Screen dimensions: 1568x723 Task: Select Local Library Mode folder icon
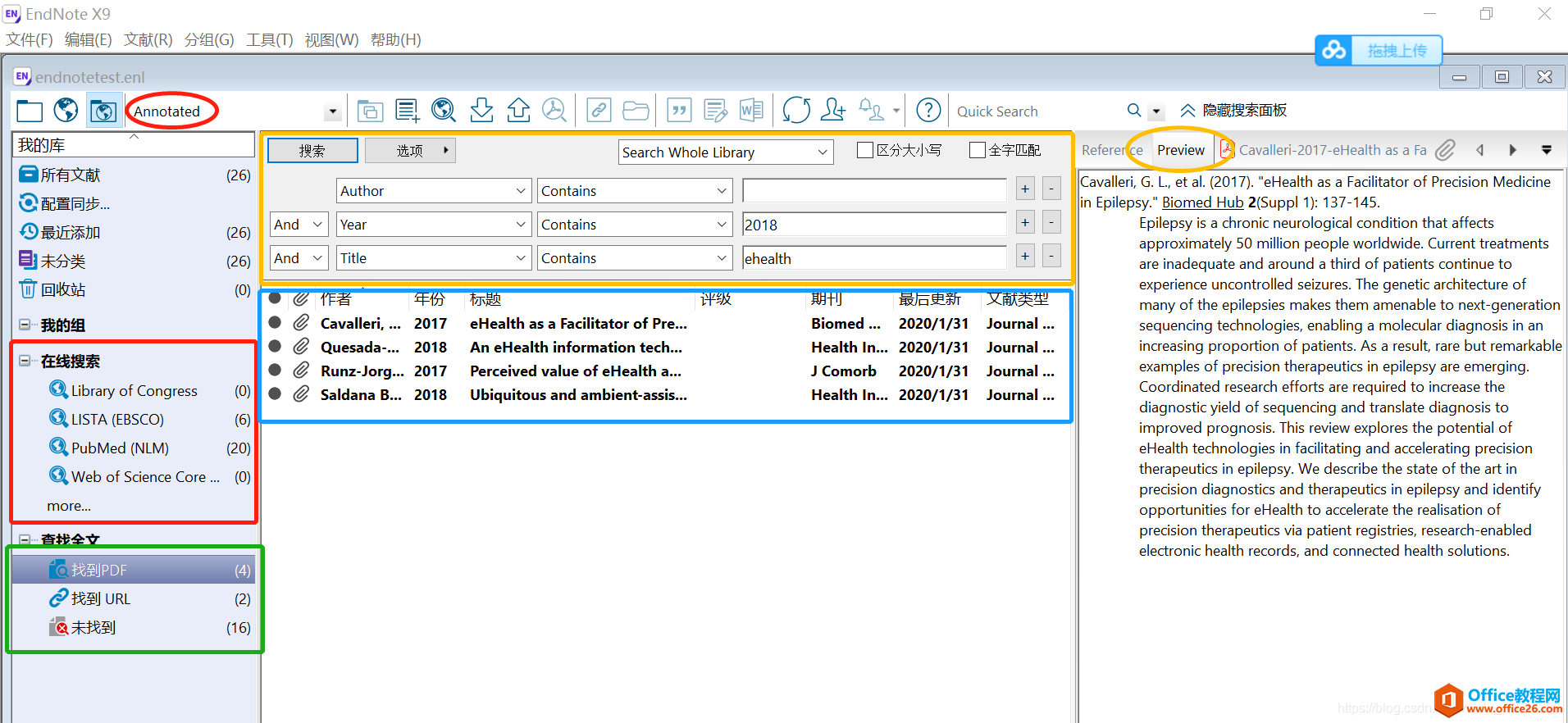30,111
